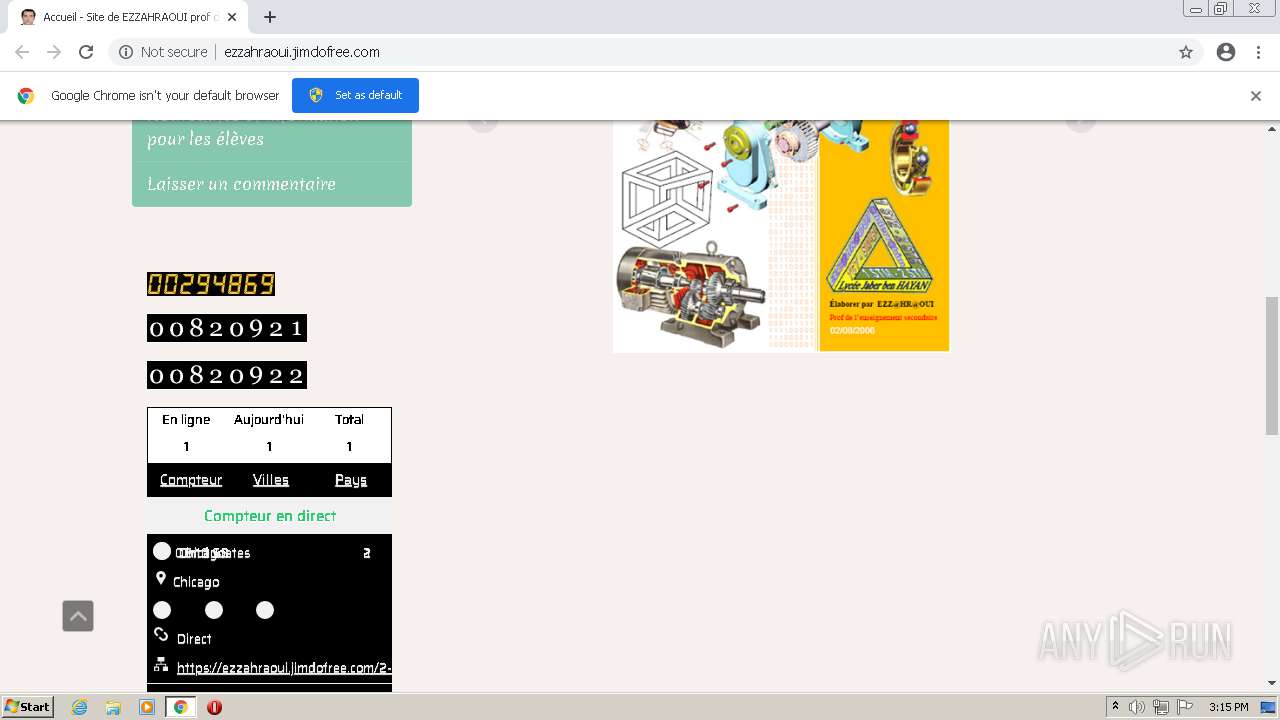Click the 00820922 hit counter

227,375
